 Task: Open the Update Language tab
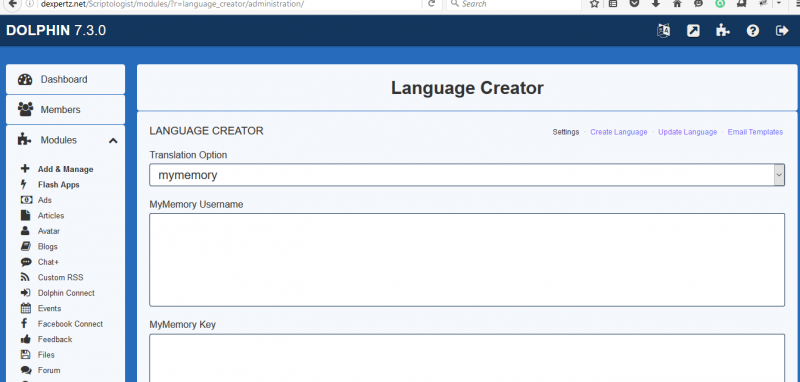tap(687, 132)
